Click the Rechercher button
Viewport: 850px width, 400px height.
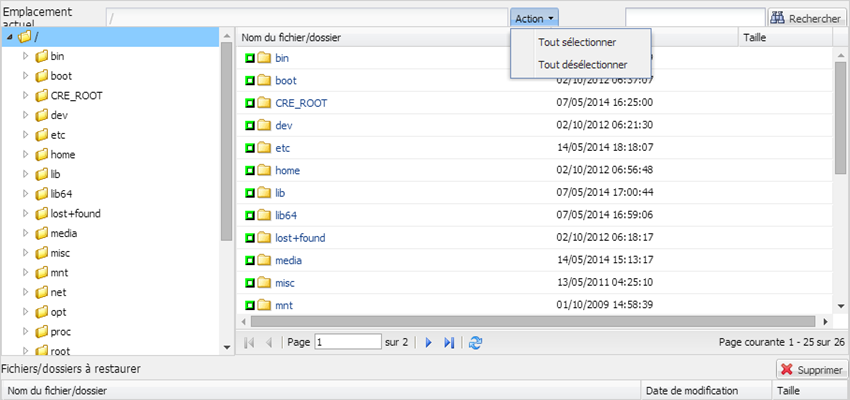[x=807, y=18]
